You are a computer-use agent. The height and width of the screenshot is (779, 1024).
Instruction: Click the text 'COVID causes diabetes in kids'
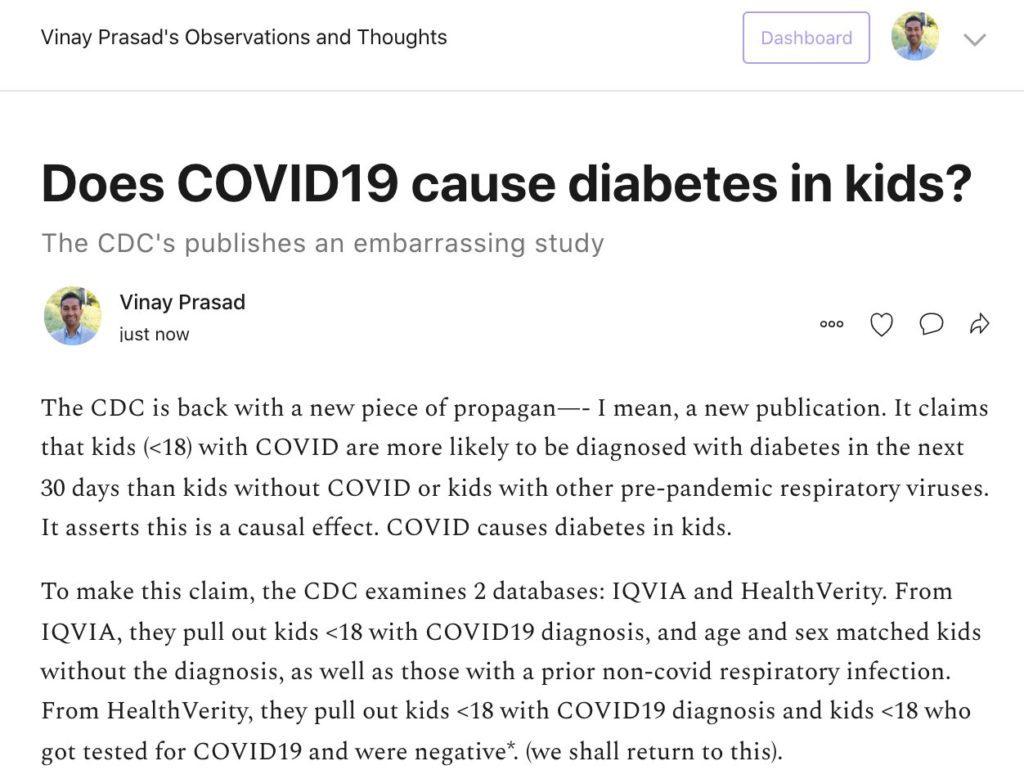(x=557, y=528)
